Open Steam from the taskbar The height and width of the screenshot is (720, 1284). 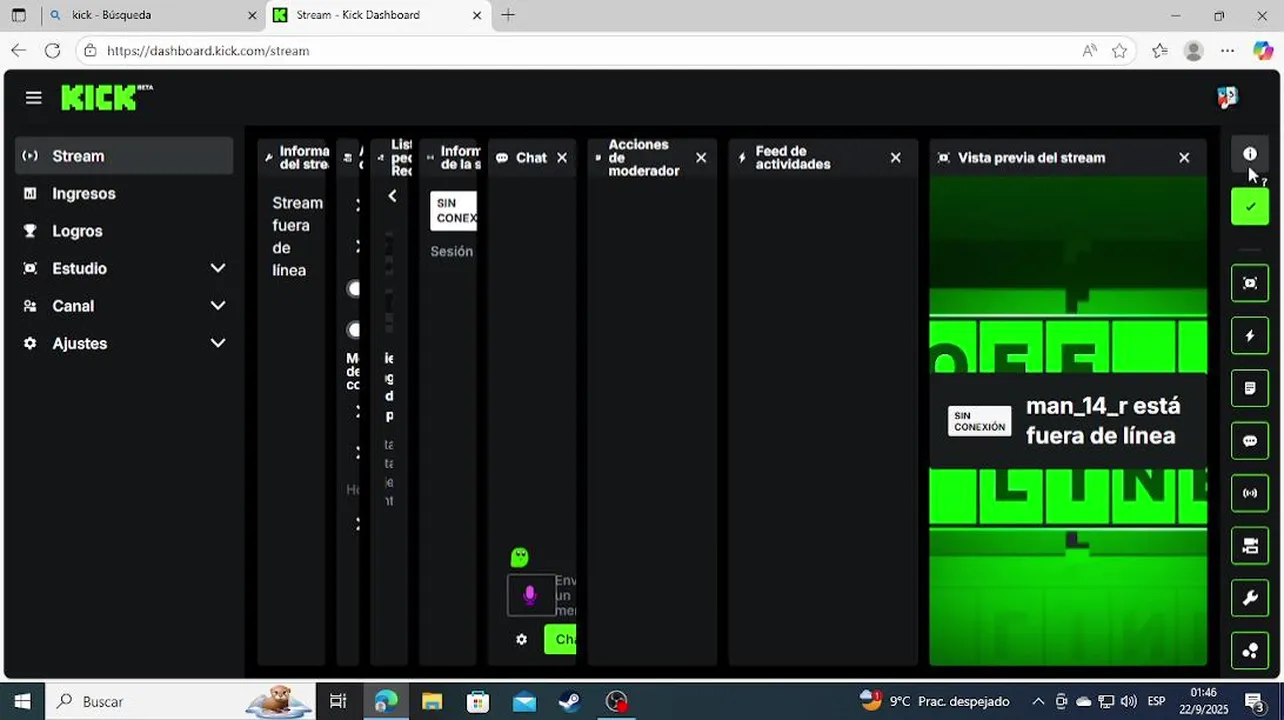569,701
